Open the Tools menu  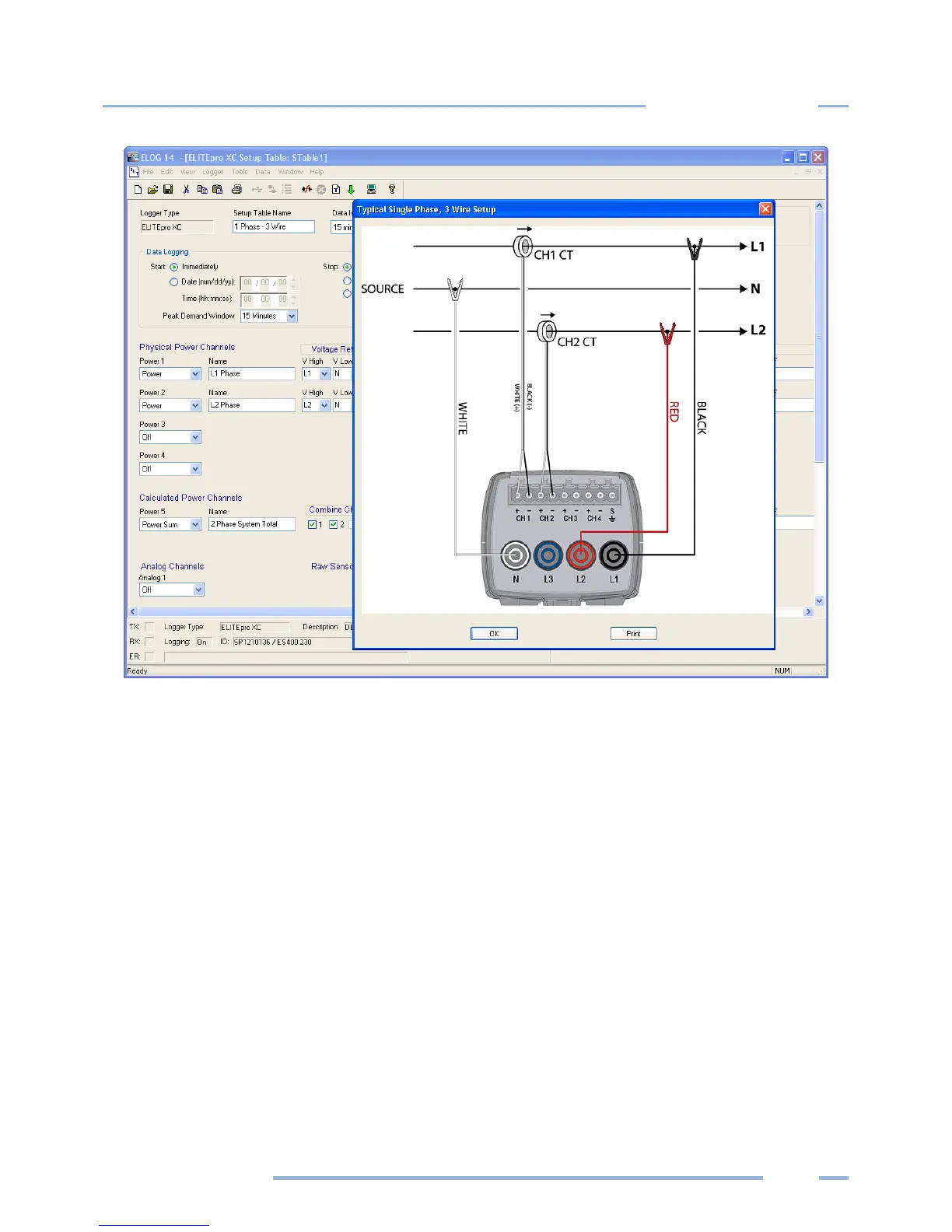tap(240, 172)
